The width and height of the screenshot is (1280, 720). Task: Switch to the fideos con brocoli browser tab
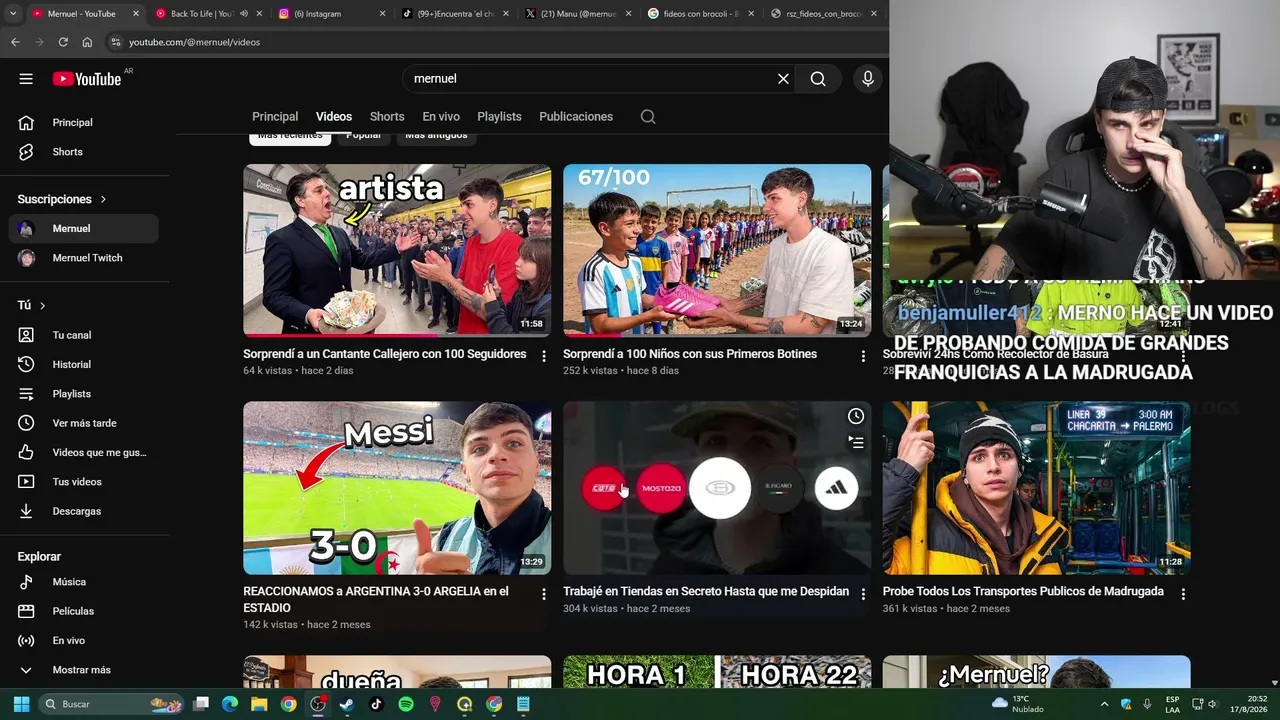[x=700, y=14]
